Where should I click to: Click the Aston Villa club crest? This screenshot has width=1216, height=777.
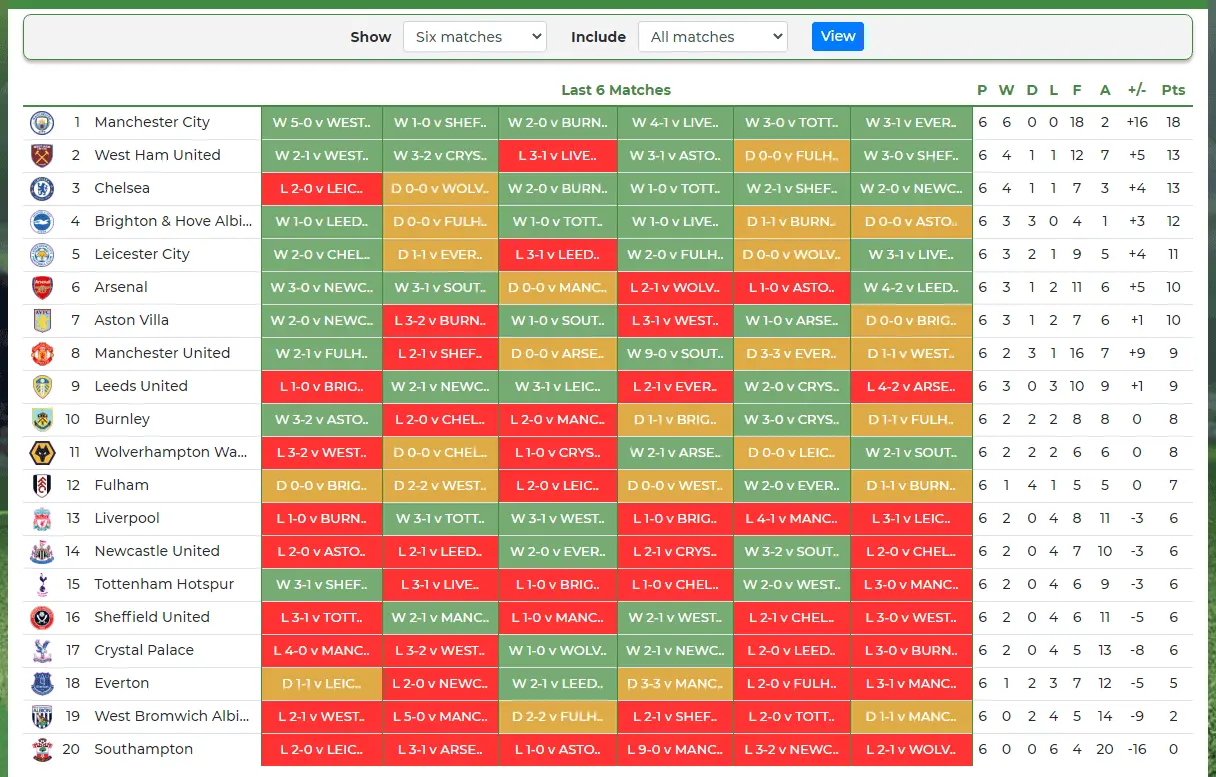[42, 321]
